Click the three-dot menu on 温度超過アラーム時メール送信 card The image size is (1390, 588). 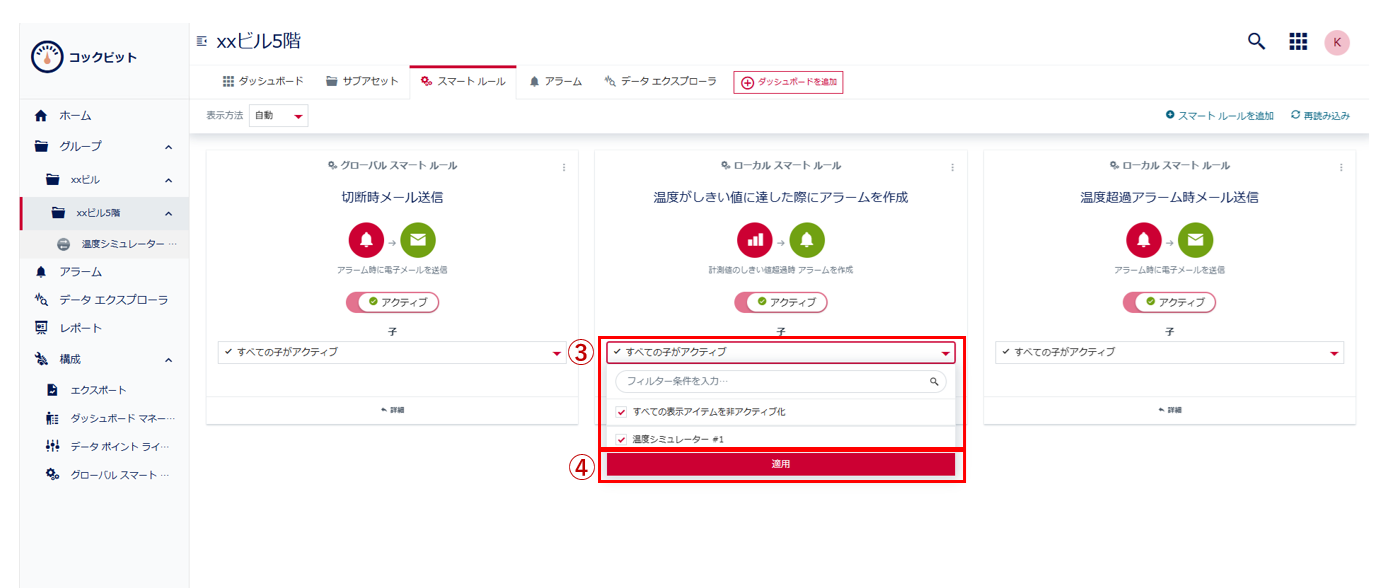point(1341,167)
